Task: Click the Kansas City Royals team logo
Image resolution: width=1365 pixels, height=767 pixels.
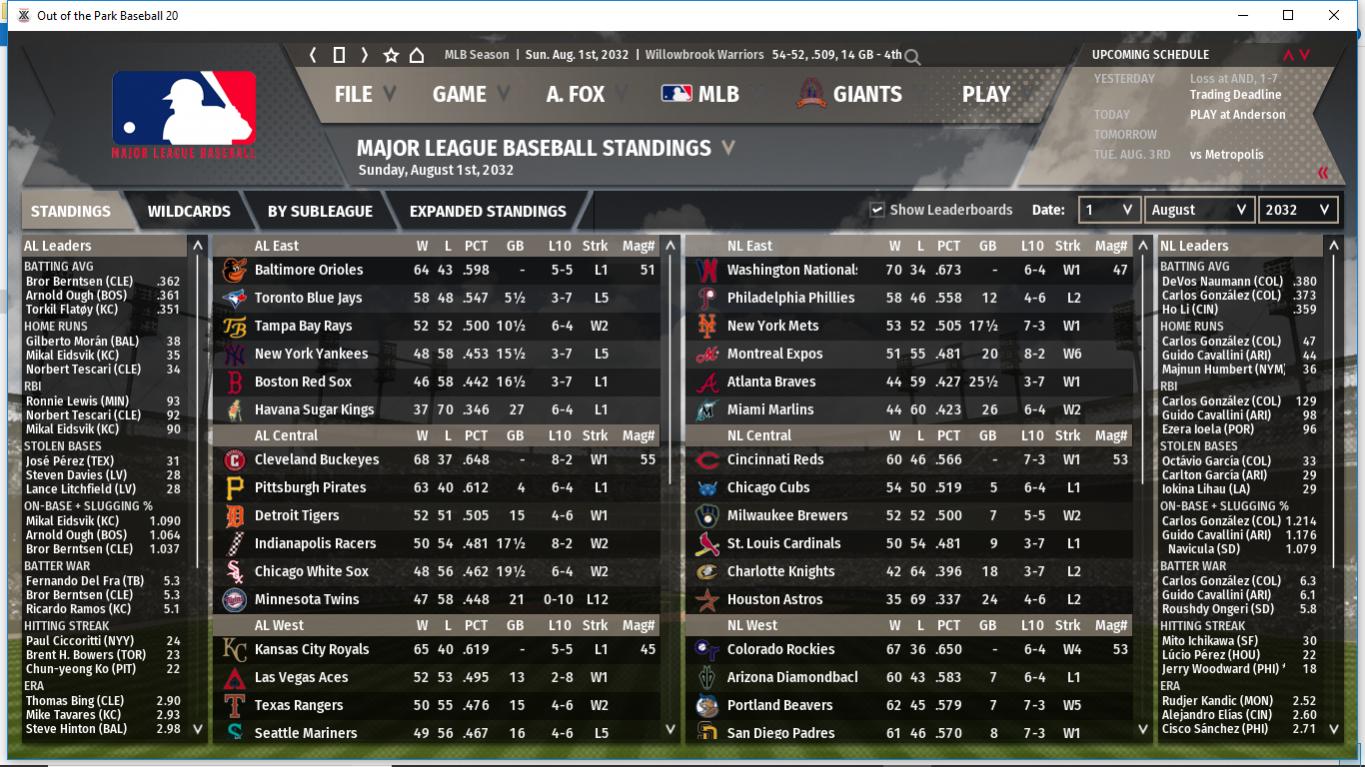Action: point(234,650)
